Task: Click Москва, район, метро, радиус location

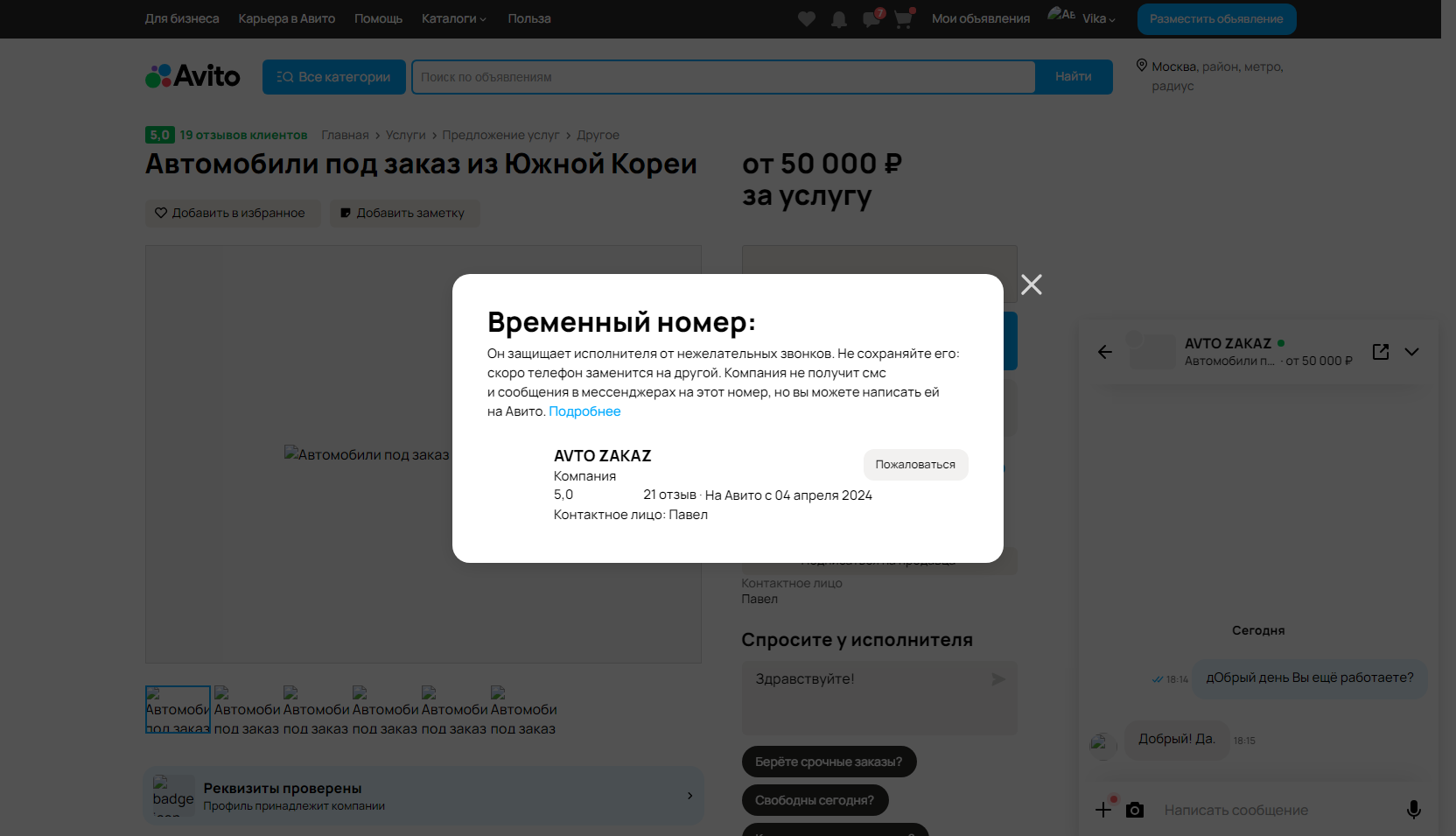Action: pyautogui.click(x=1217, y=76)
